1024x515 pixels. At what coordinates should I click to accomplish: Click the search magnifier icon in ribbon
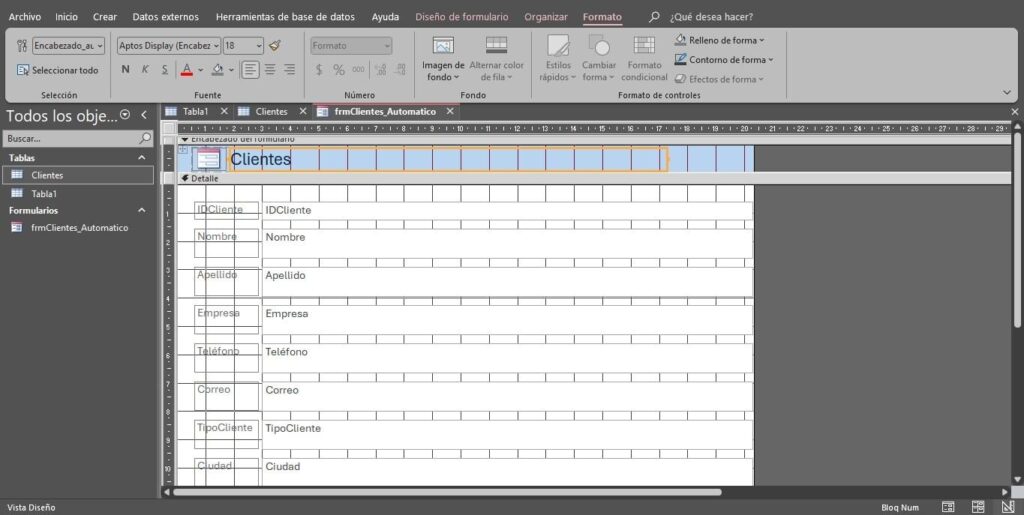[x=654, y=17]
